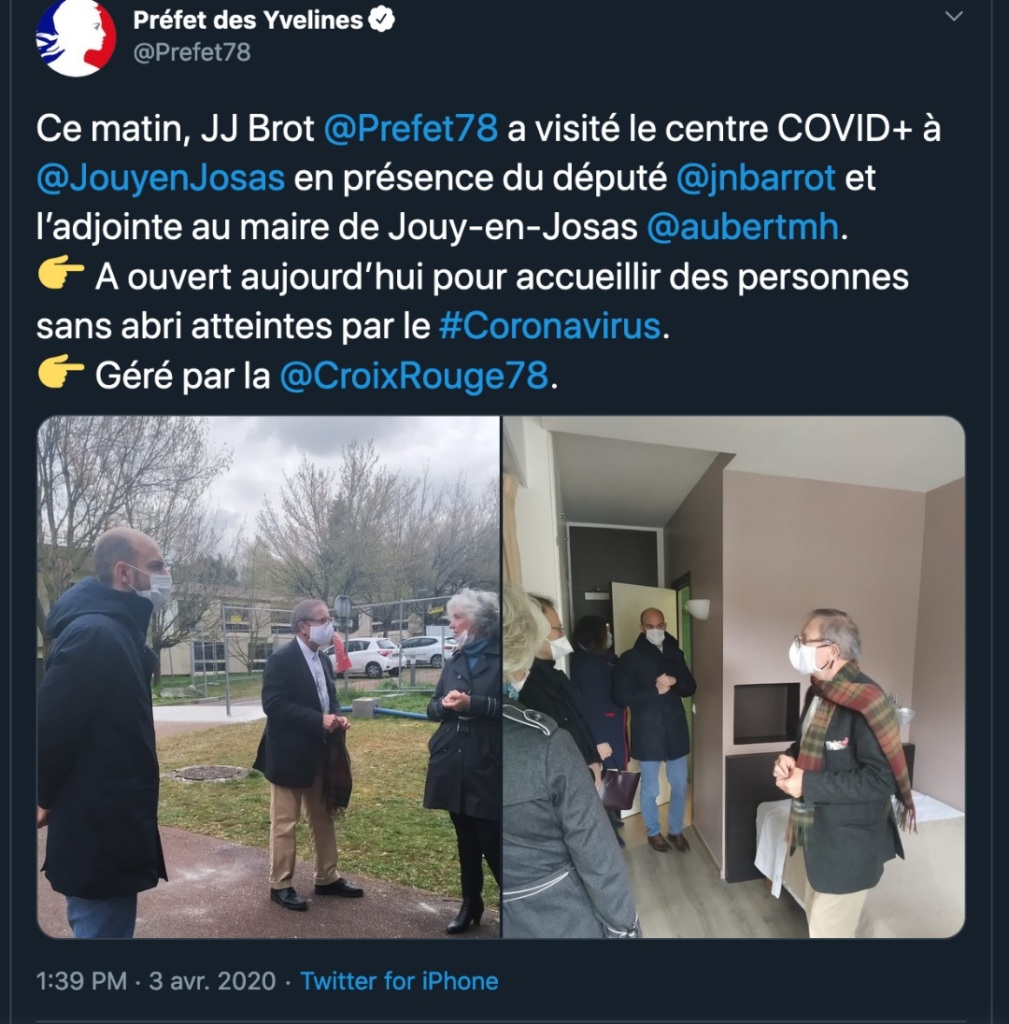Image resolution: width=1009 pixels, height=1024 pixels.
Task: Click the verified badge next to Préfet des Yvelines
Action: click(381, 20)
